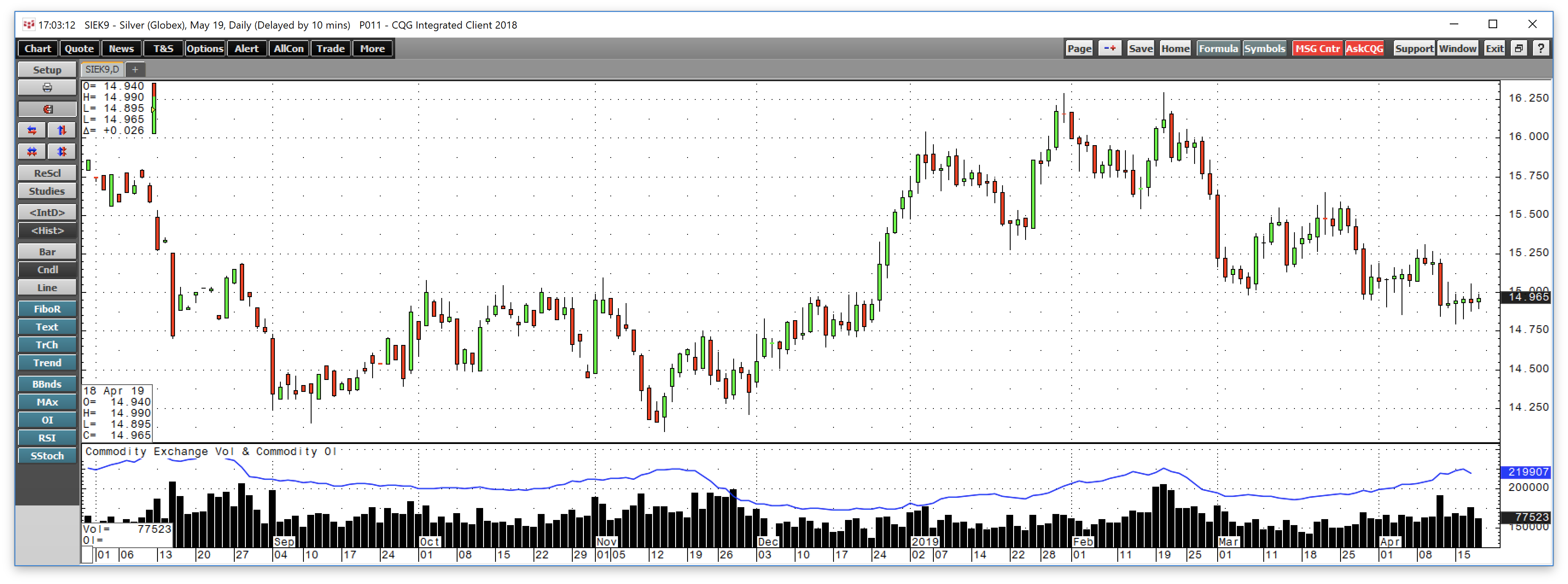Image resolution: width=1568 pixels, height=584 pixels.
Task: Click the RSI study button
Action: click(47, 438)
